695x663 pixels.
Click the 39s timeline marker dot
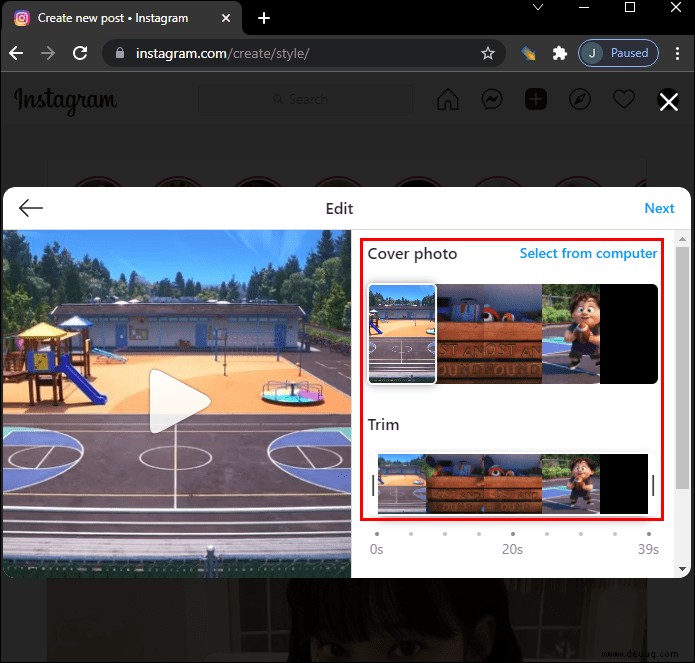(649, 534)
